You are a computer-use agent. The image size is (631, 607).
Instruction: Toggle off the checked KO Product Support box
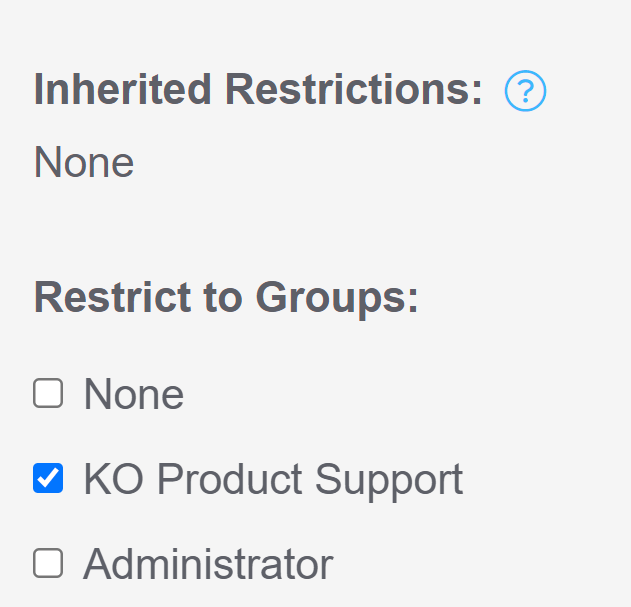48,479
